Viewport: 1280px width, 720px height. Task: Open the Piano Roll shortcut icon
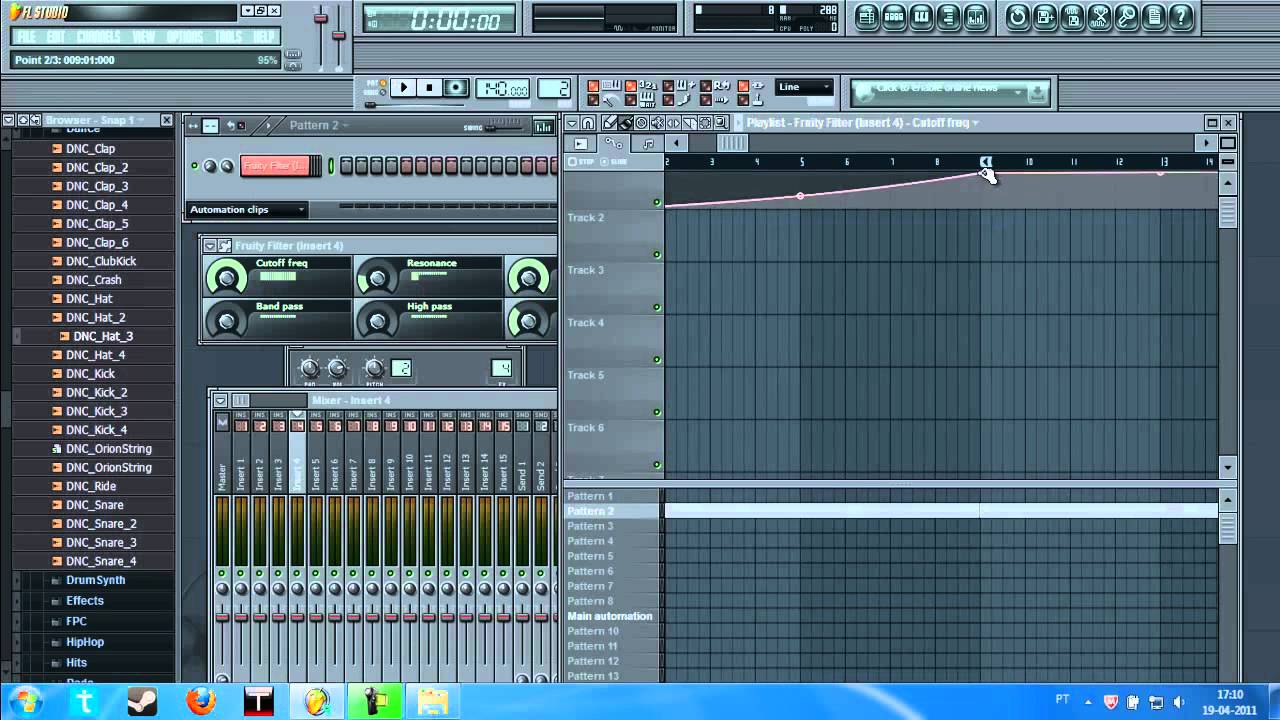[x=921, y=17]
